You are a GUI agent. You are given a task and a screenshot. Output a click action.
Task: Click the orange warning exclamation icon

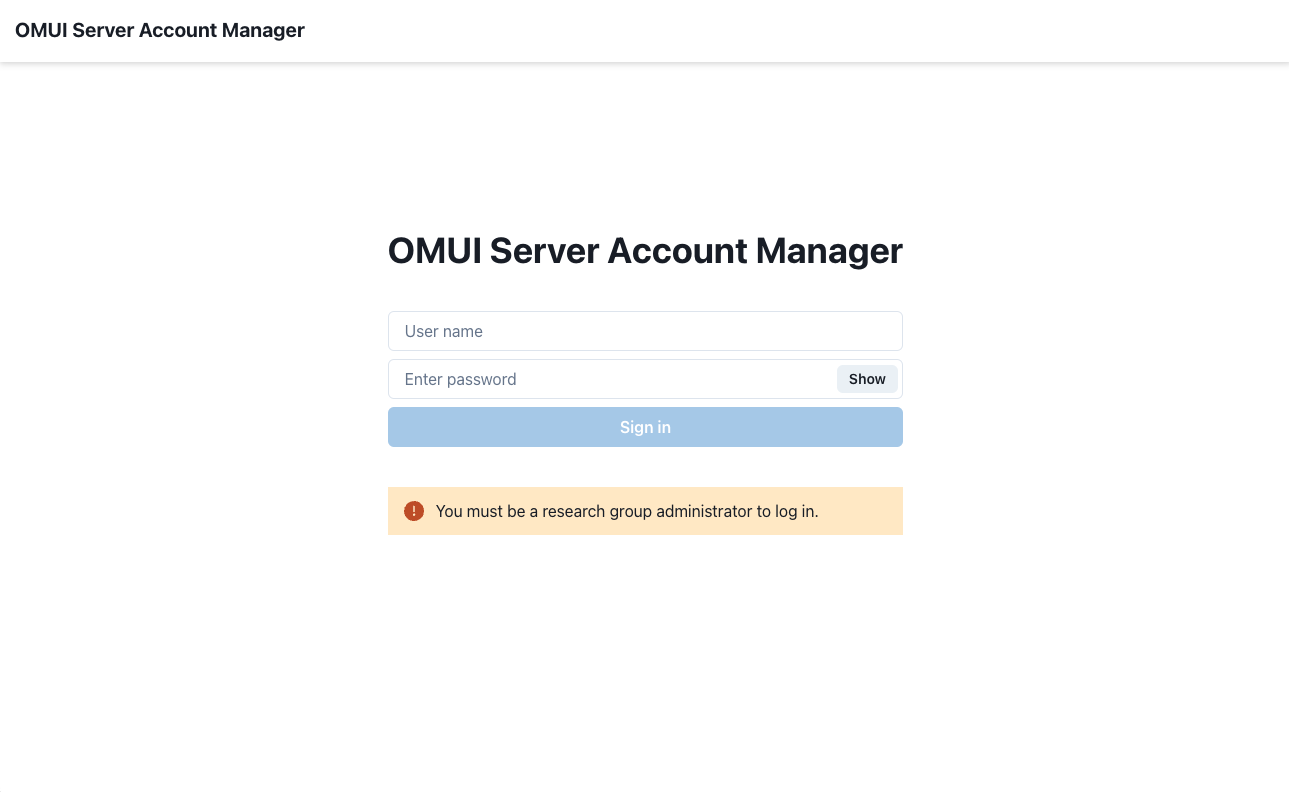point(414,511)
